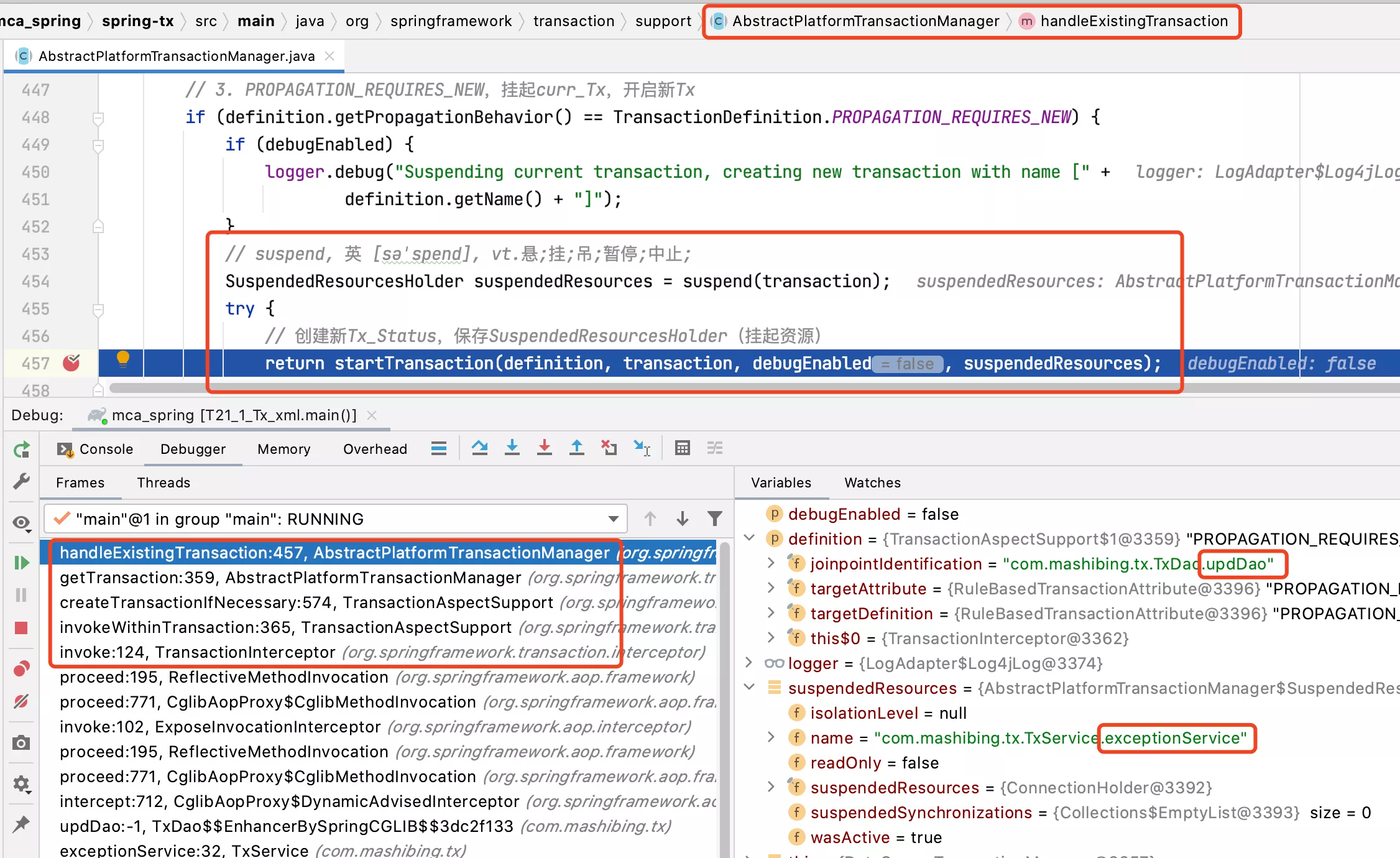Expand the joinpointIdentification field

(x=771, y=563)
